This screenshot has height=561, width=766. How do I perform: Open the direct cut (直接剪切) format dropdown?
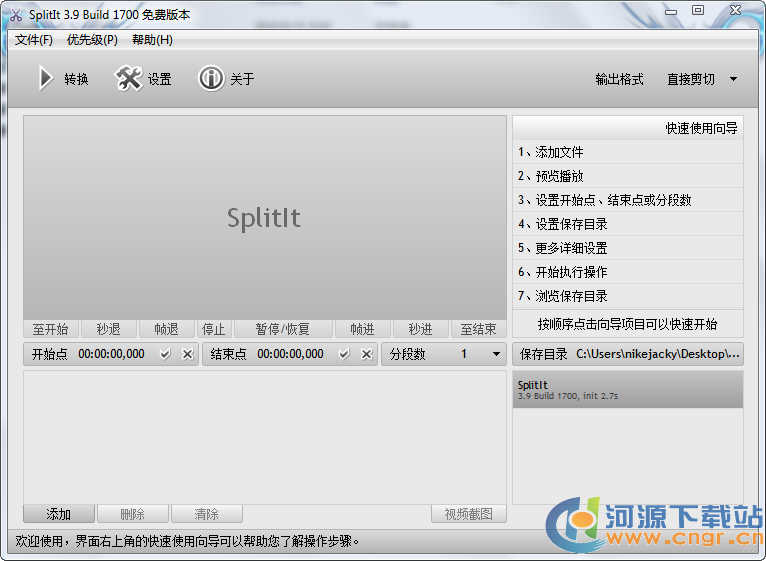point(732,79)
